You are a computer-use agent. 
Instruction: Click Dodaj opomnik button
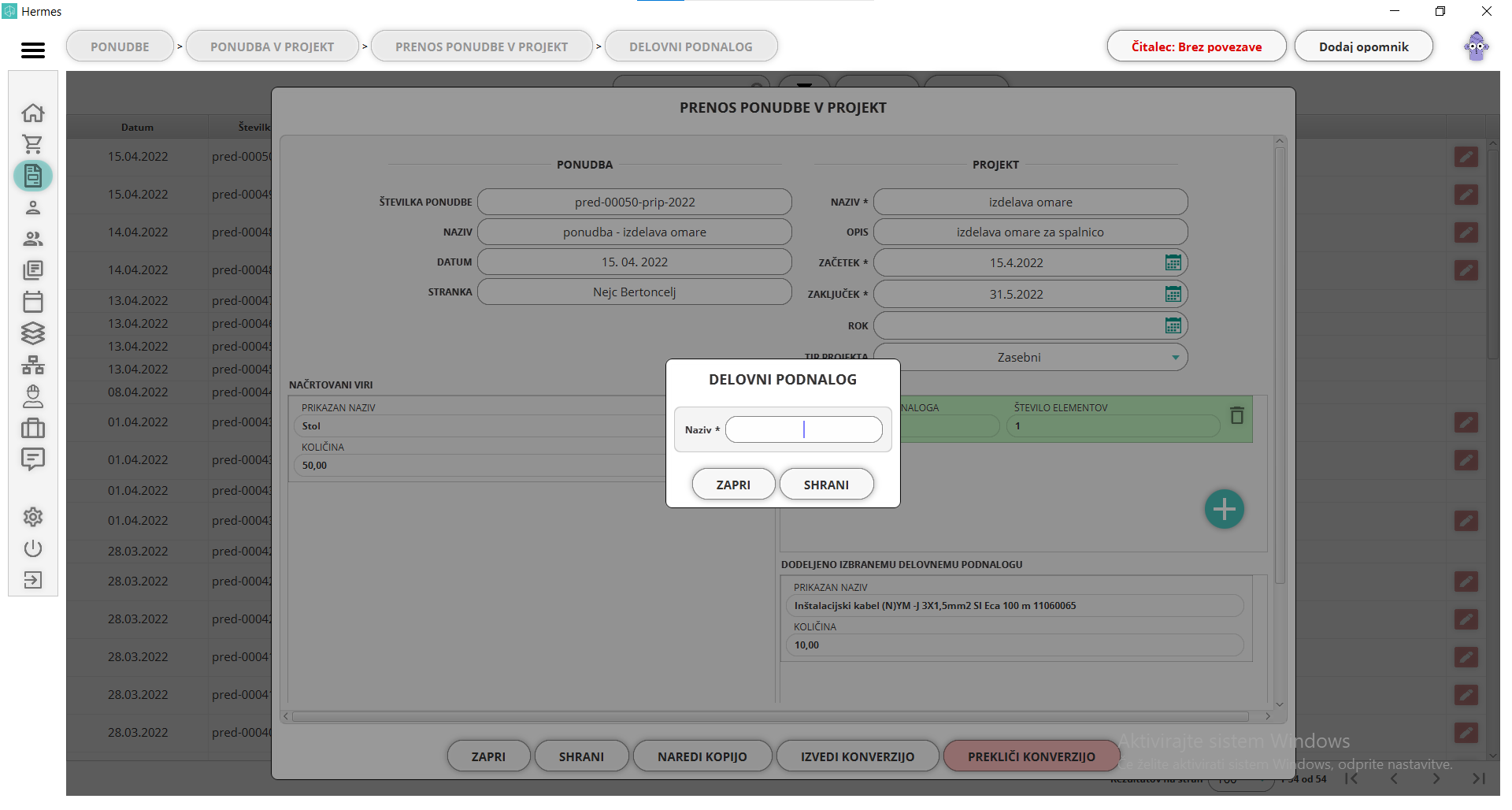1363,46
